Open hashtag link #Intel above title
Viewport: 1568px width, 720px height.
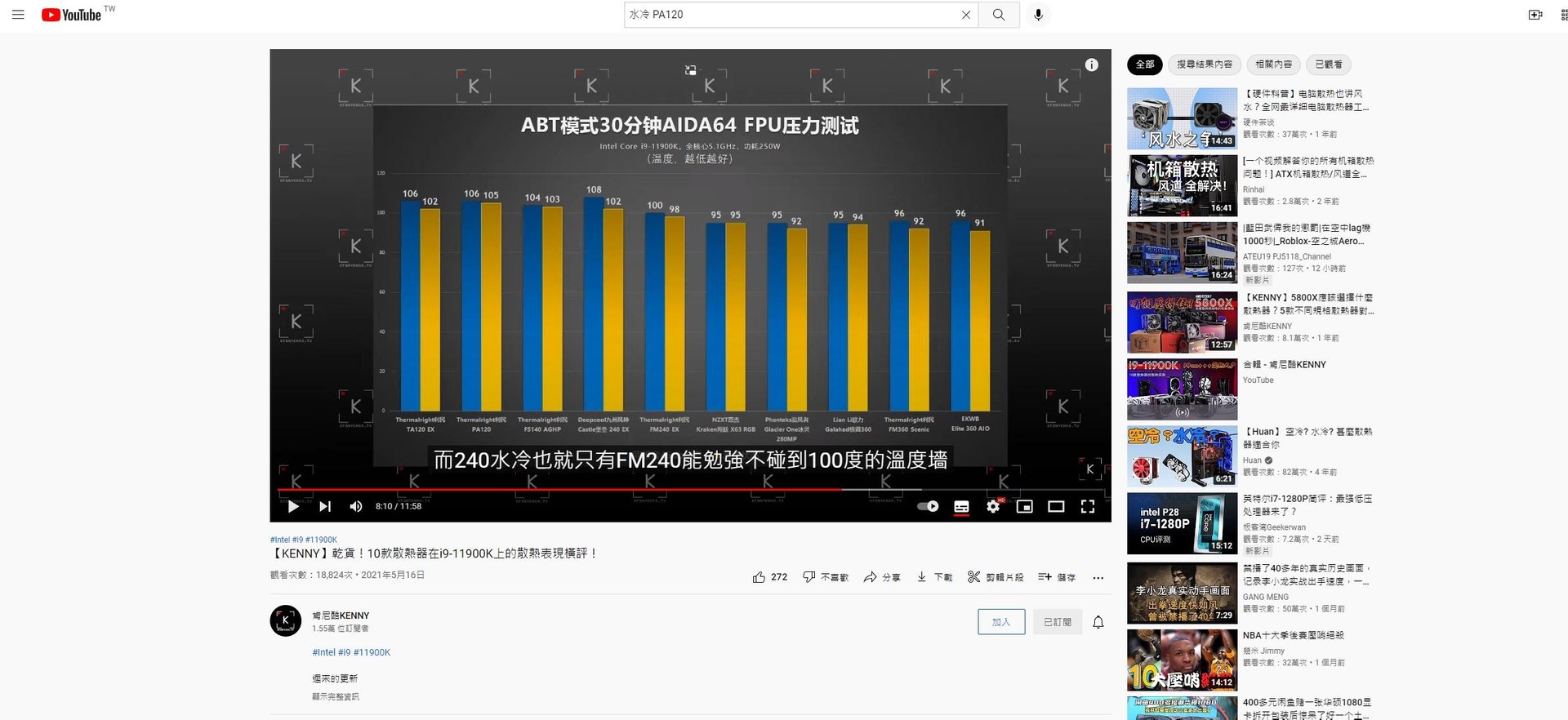coord(280,540)
